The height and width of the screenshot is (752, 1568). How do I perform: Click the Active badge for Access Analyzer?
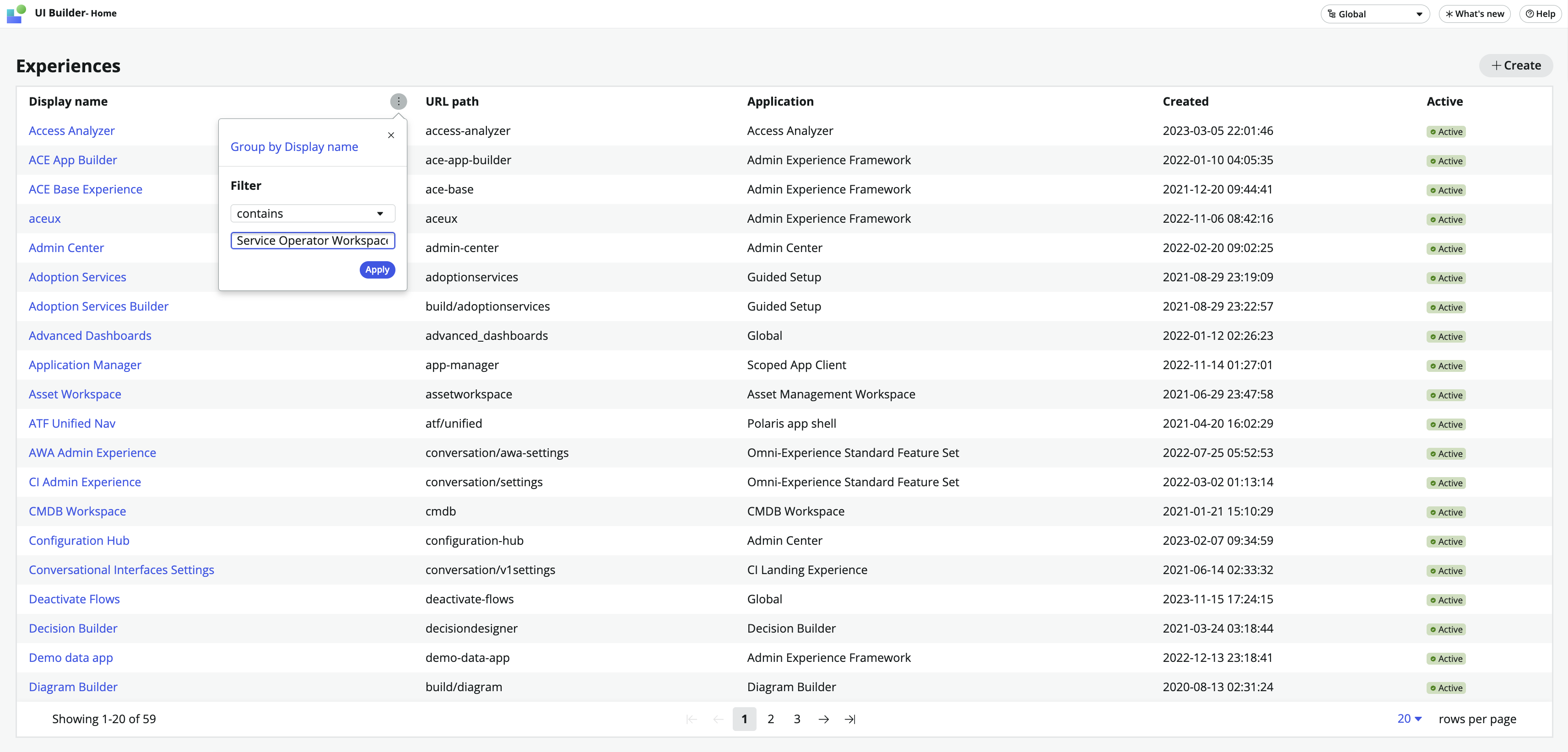coord(1446,131)
